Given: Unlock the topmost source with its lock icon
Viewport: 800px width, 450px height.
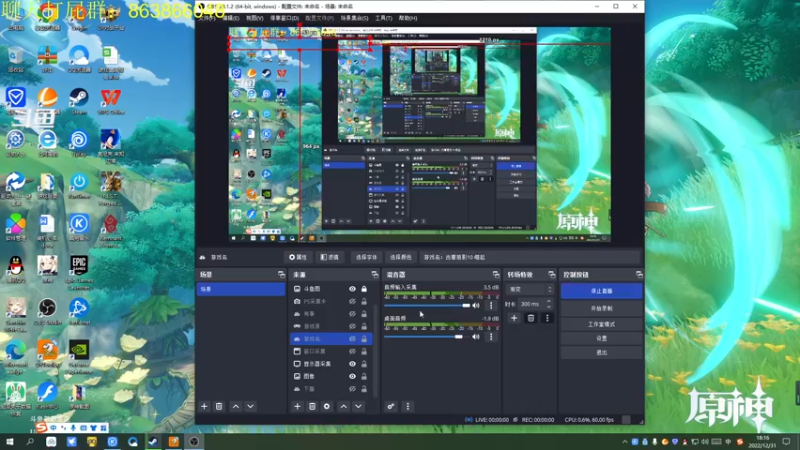Looking at the screenshot, I should (x=364, y=289).
